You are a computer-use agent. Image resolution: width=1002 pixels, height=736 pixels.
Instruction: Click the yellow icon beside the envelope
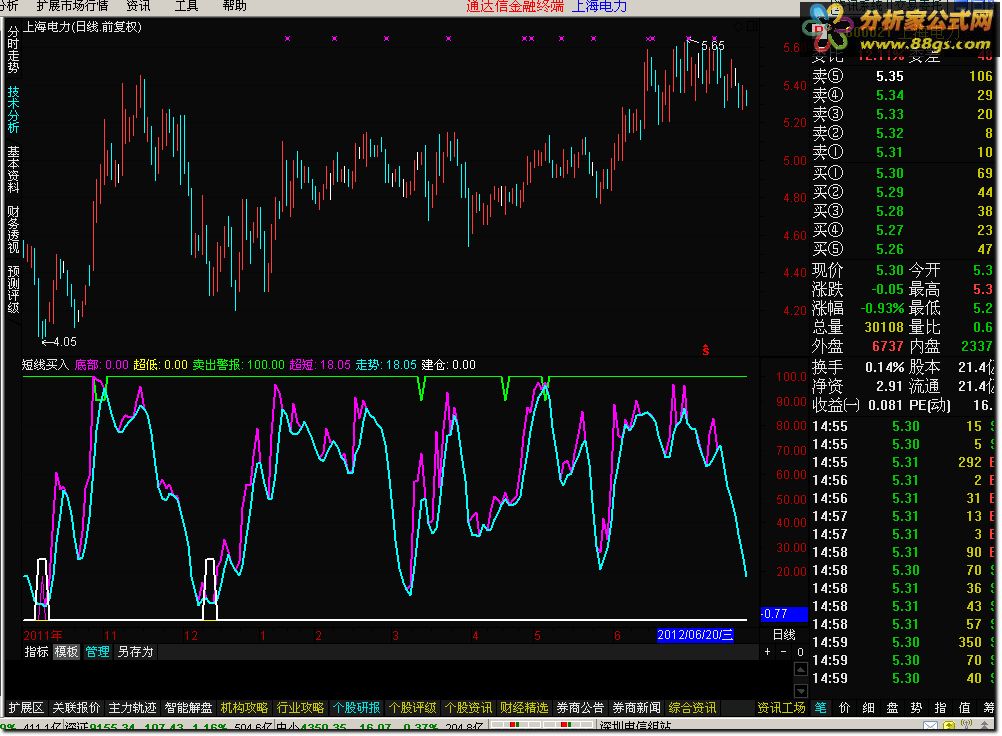(950, 726)
